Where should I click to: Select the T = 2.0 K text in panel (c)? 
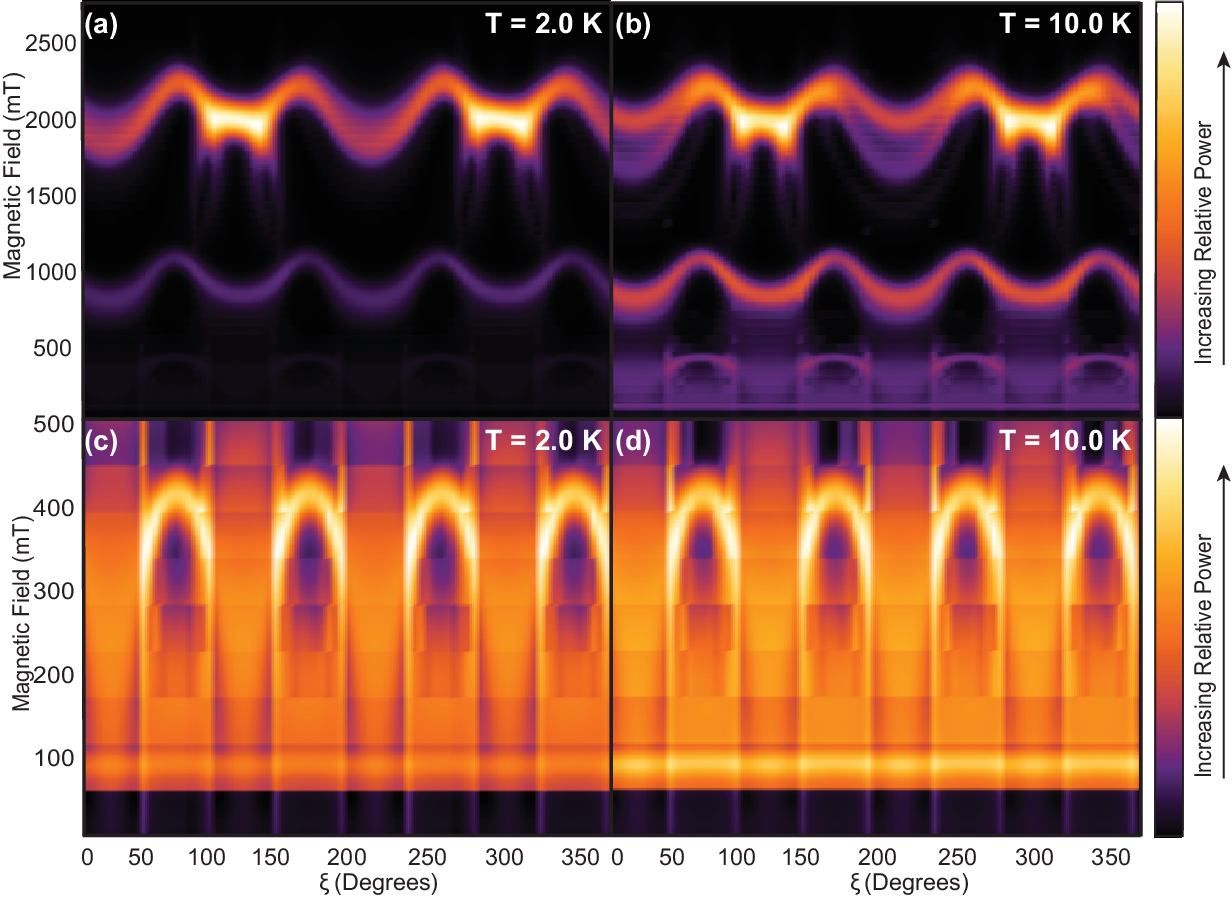point(544,442)
